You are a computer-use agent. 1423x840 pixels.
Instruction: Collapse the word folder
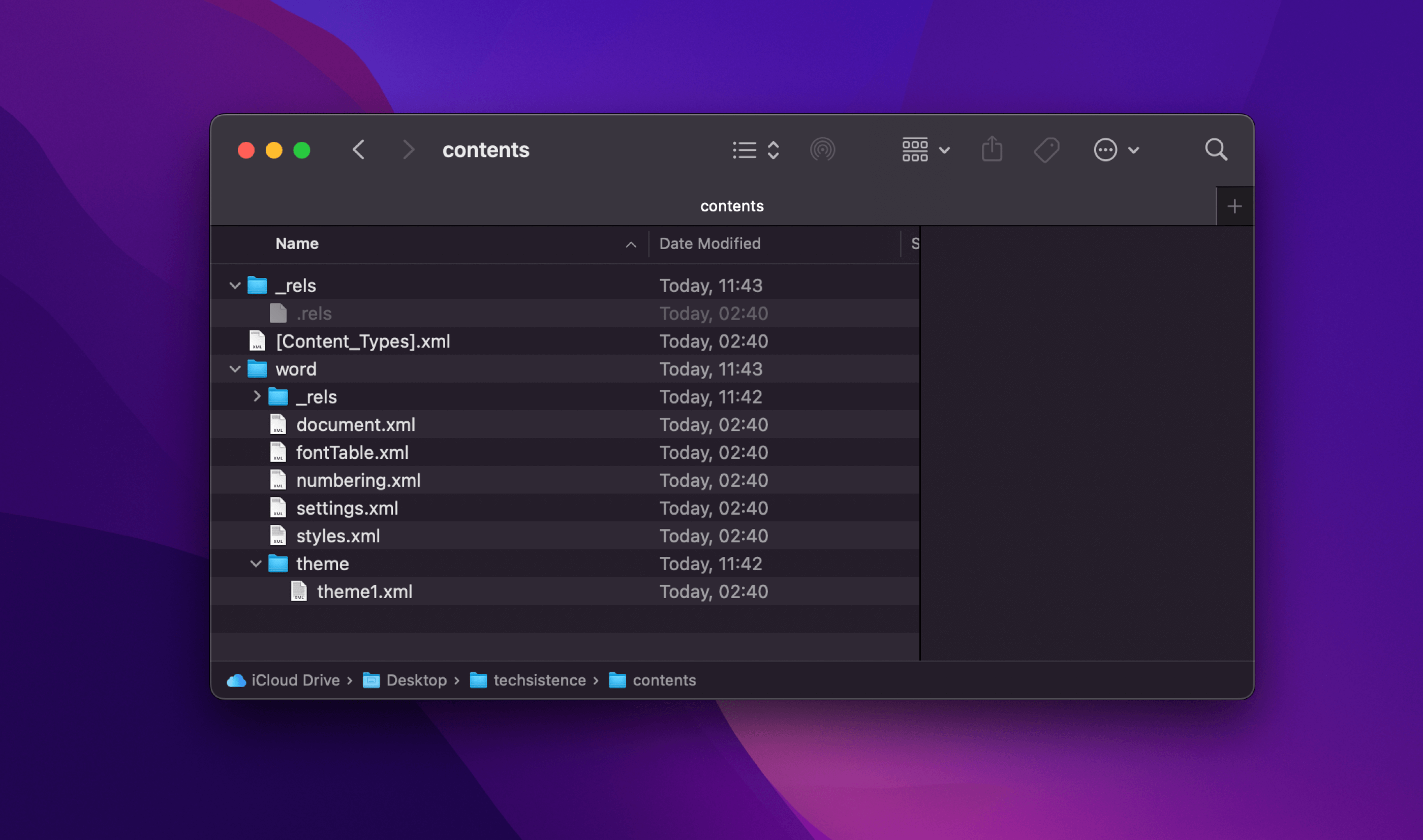(x=235, y=369)
